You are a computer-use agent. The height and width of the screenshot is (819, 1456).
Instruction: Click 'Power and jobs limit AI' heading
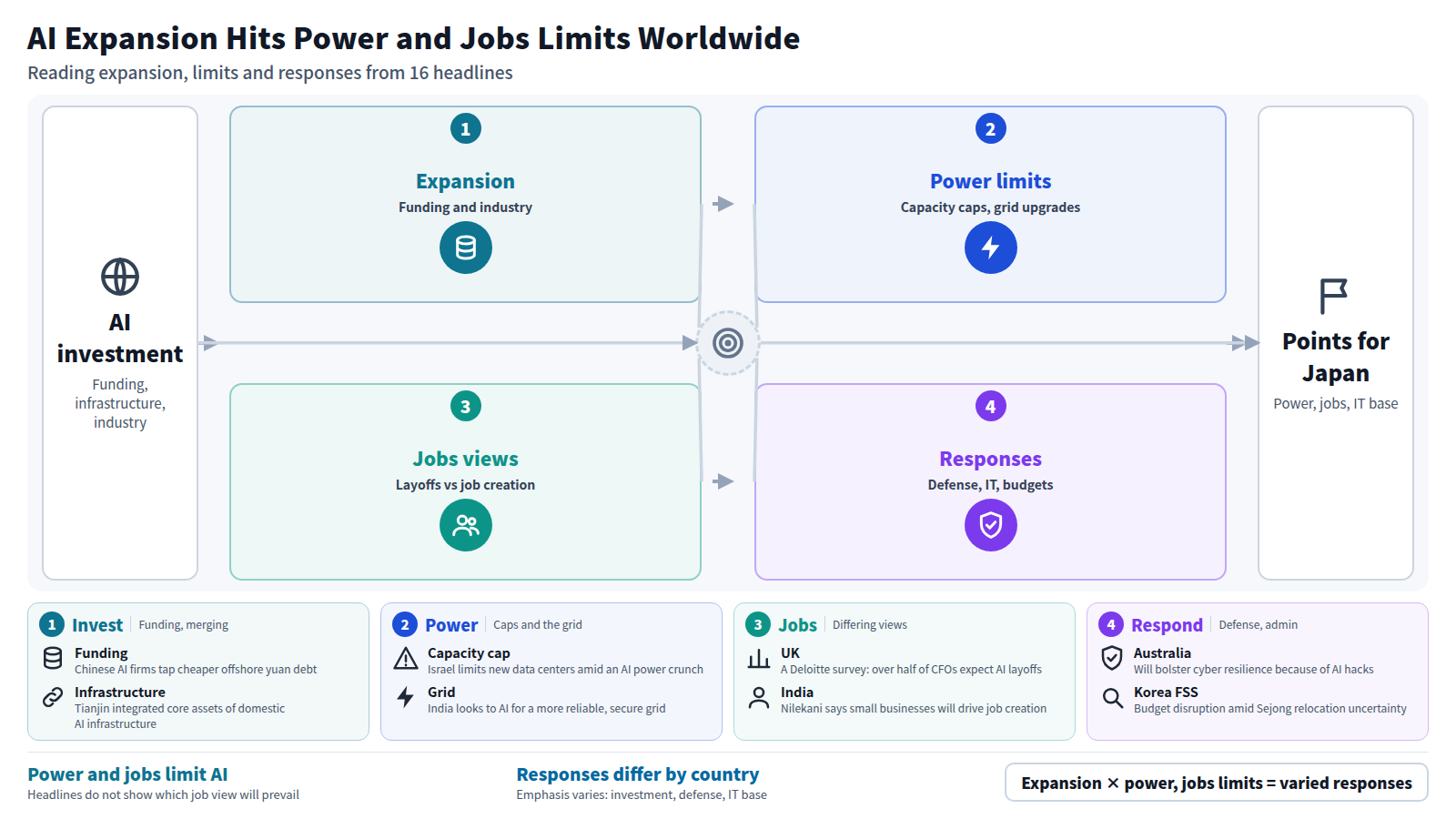pos(127,774)
